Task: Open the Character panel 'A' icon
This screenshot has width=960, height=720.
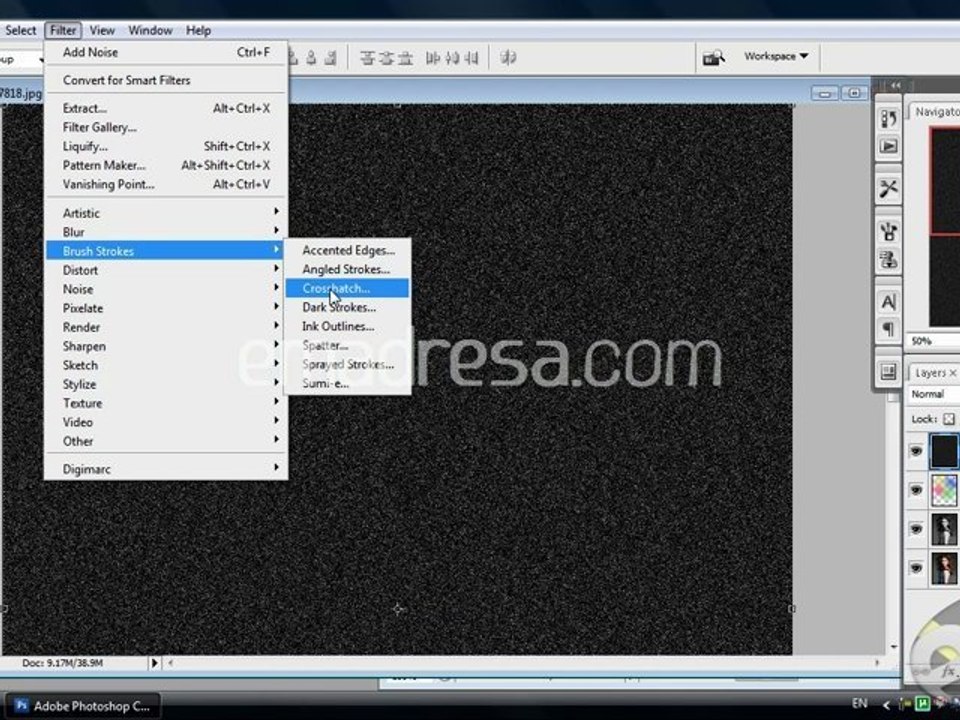Action: 888,302
